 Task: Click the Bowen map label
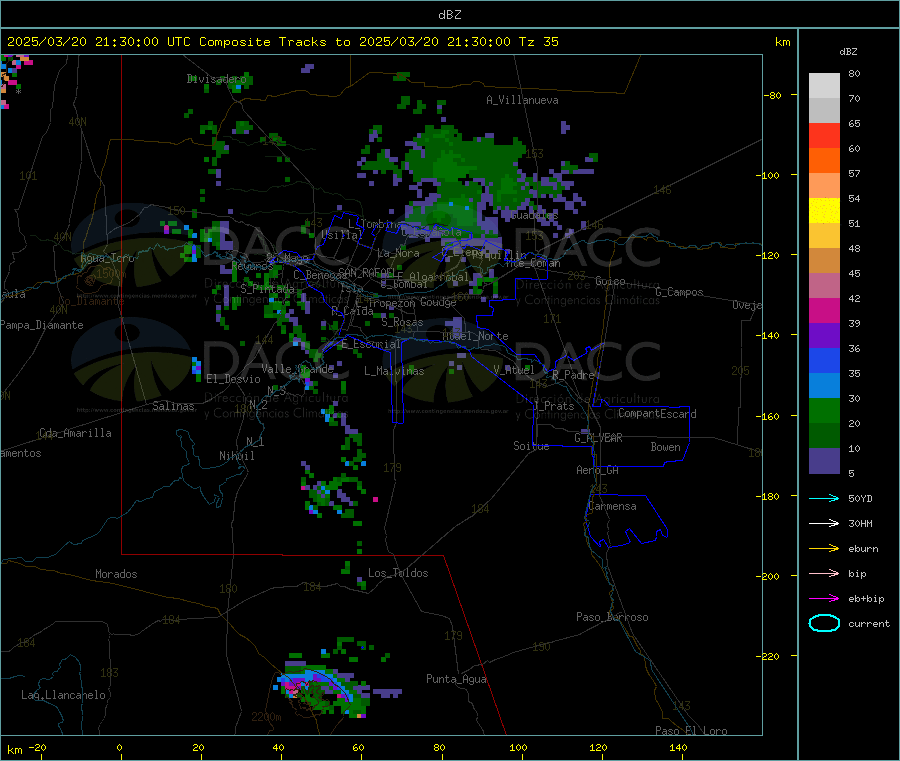click(x=665, y=447)
